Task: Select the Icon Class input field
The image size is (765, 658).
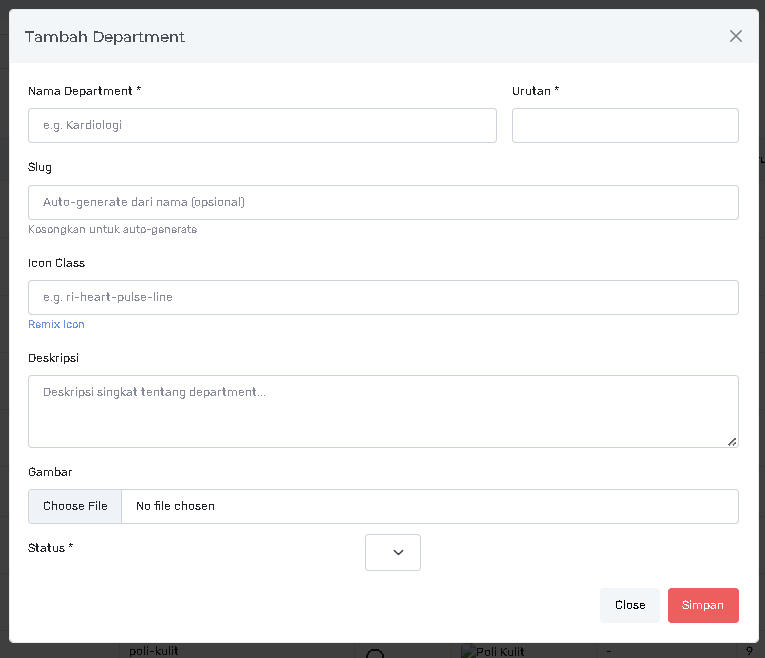Action: 383,297
